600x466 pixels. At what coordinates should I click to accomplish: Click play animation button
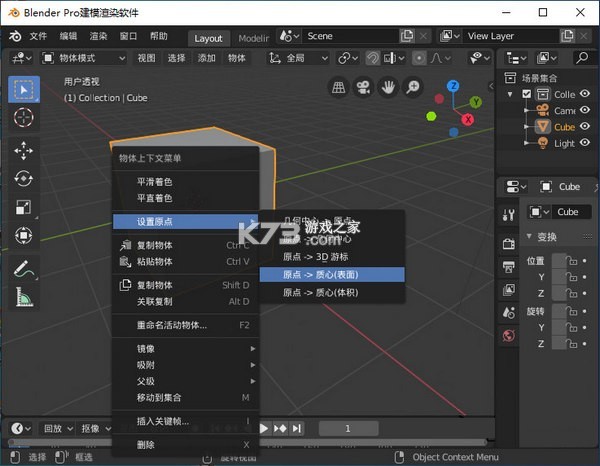pos(264,429)
